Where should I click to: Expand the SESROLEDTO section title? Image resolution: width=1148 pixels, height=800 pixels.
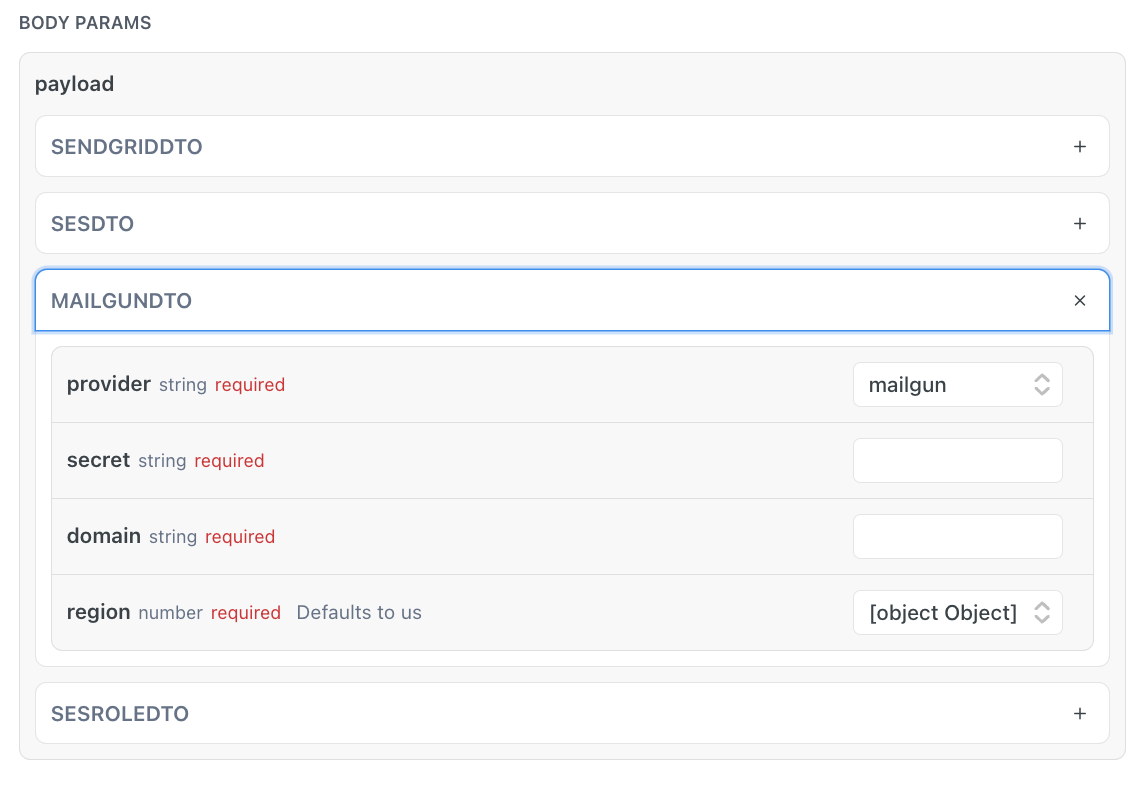120,714
